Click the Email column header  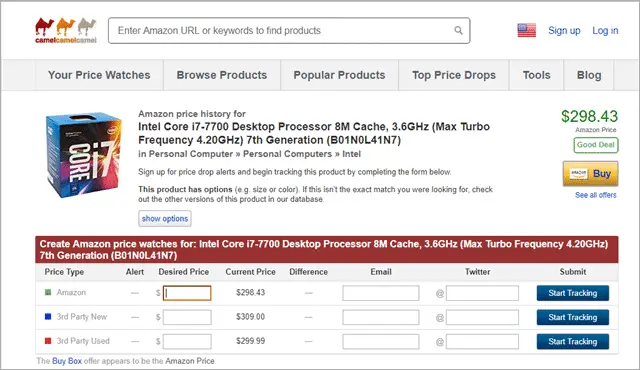click(381, 272)
